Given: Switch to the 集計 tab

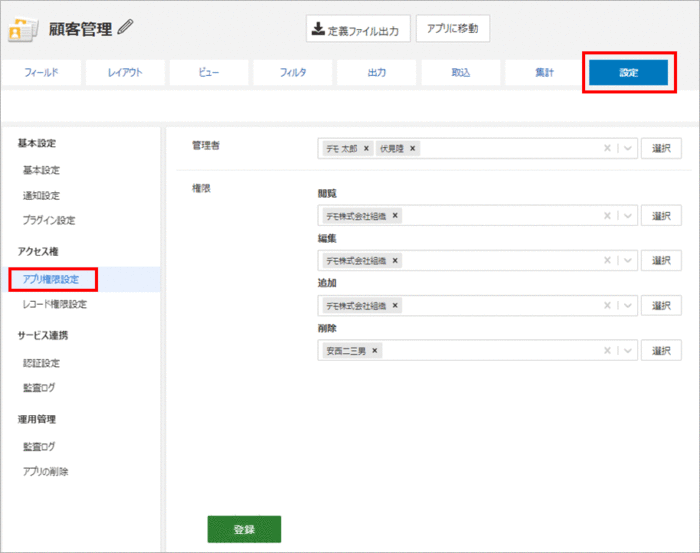Looking at the screenshot, I should pyautogui.click(x=545, y=72).
